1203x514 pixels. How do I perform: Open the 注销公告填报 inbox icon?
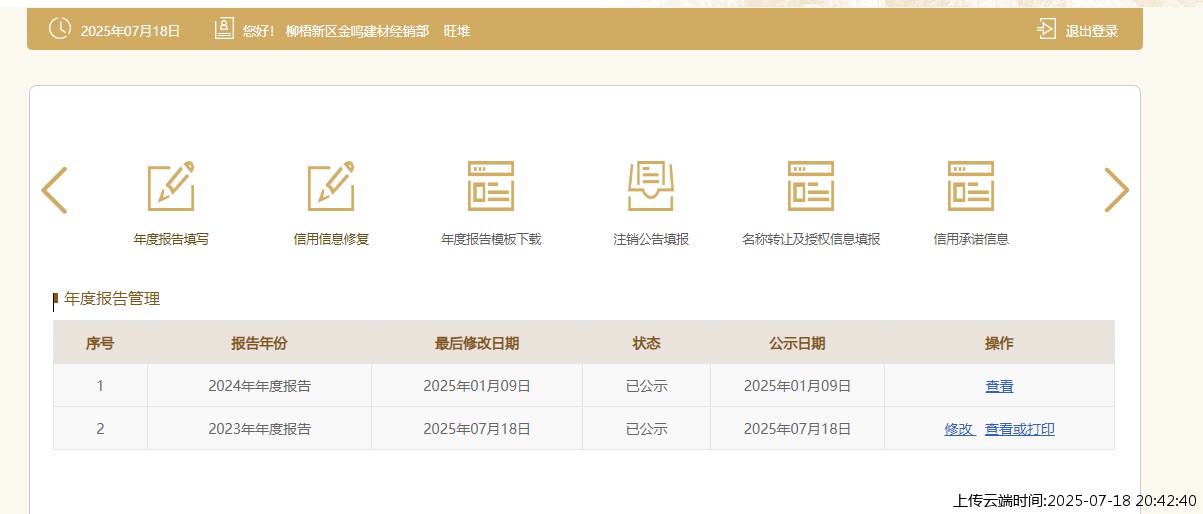click(x=651, y=186)
